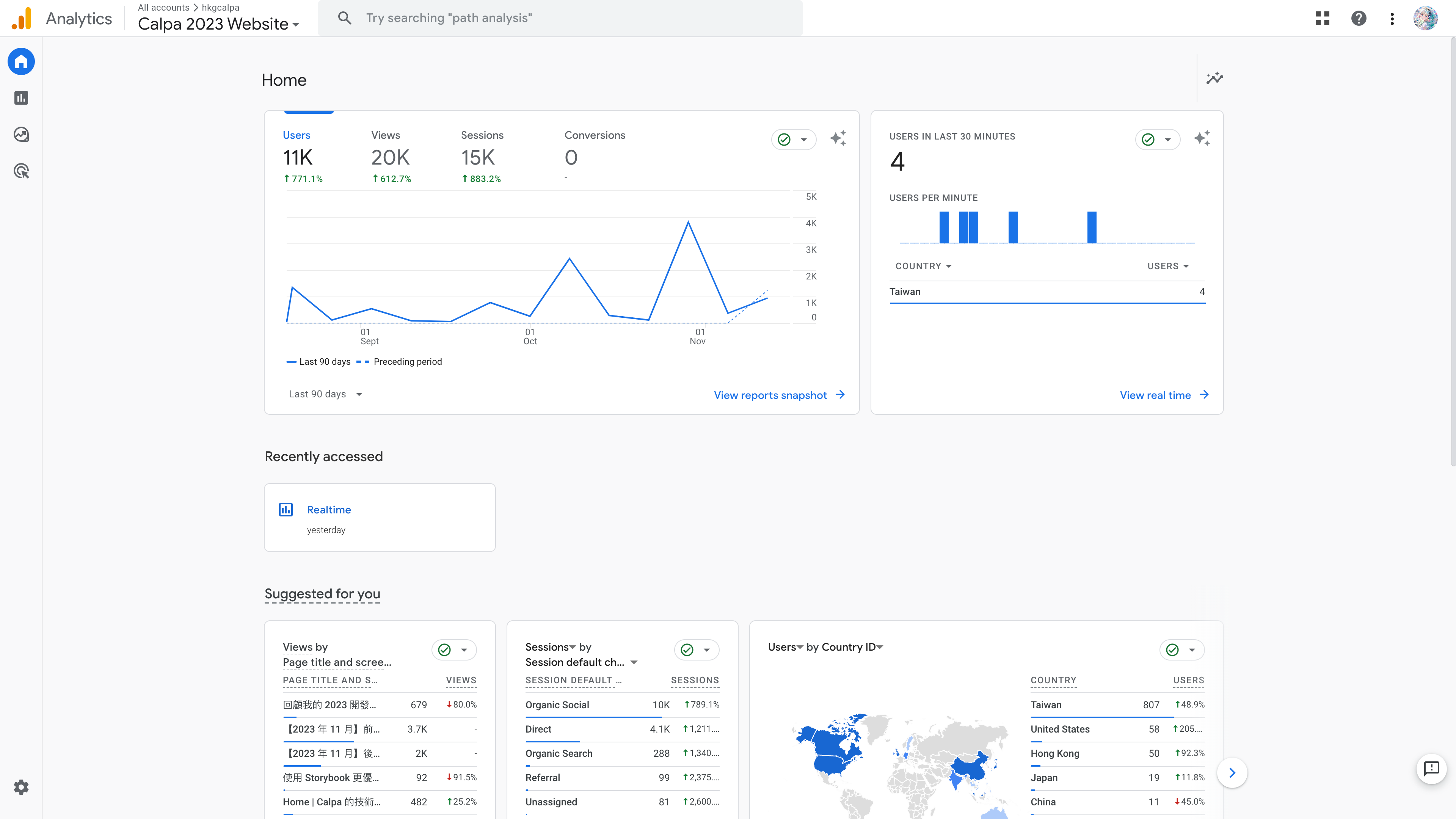Click Referral sessions row
The image size is (1456, 819).
click(622, 778)
